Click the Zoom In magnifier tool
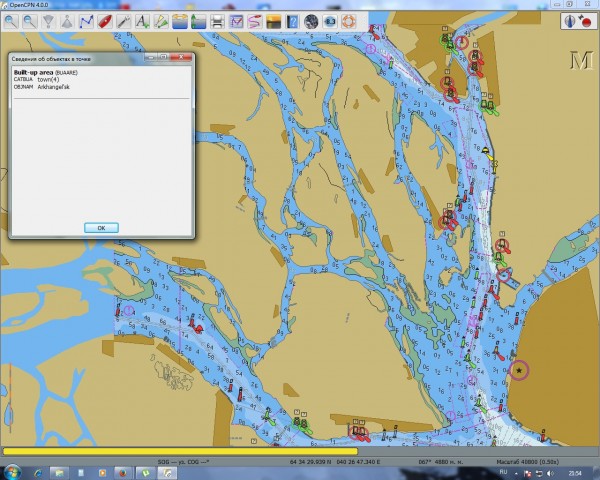This screenshot has height=480, width=600. (x=9, y=20)
